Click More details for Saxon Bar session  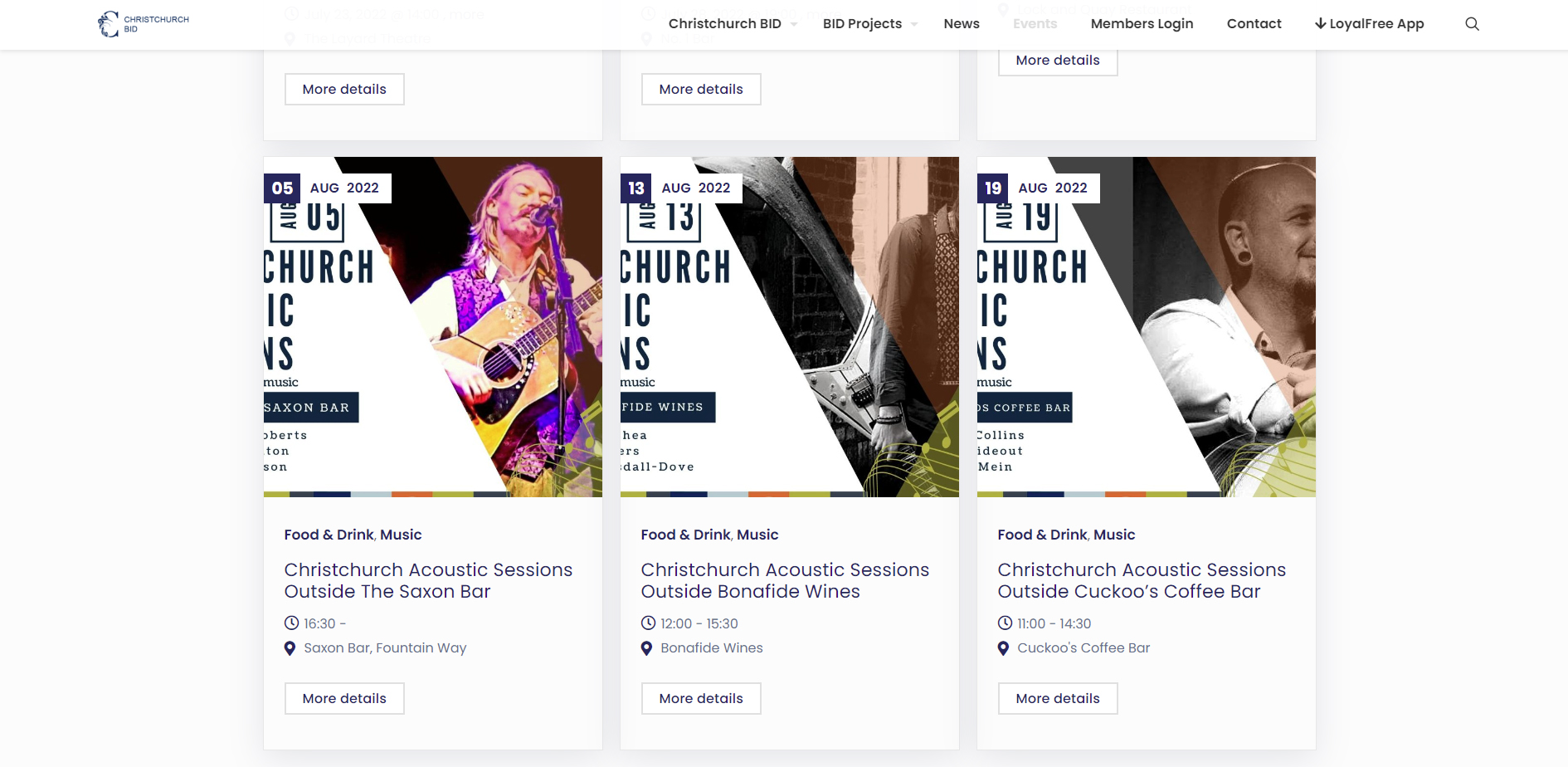[x=344, y=699]
